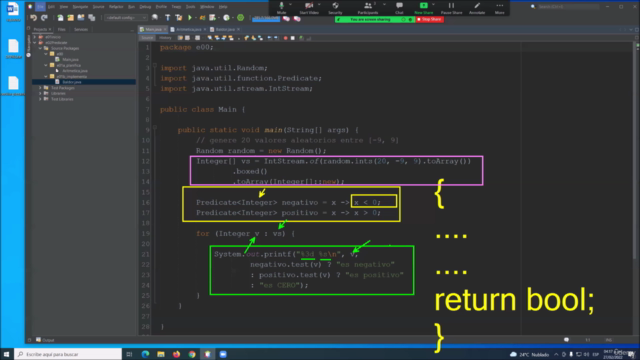This screenshot has height=360, width=640.
Task: Open Security in Zoom toolbar
Action: [335, 8]
